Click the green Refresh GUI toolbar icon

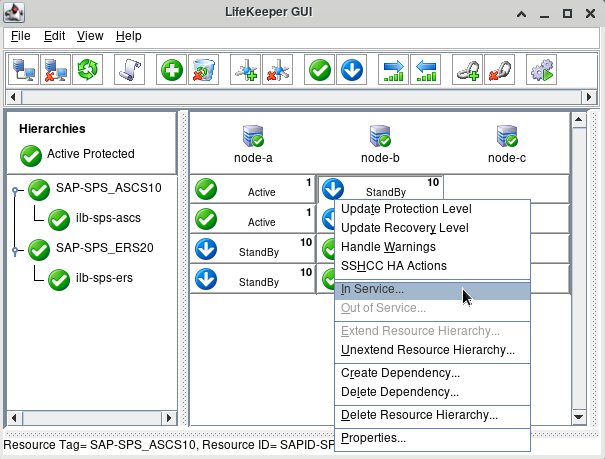[90, 70]
